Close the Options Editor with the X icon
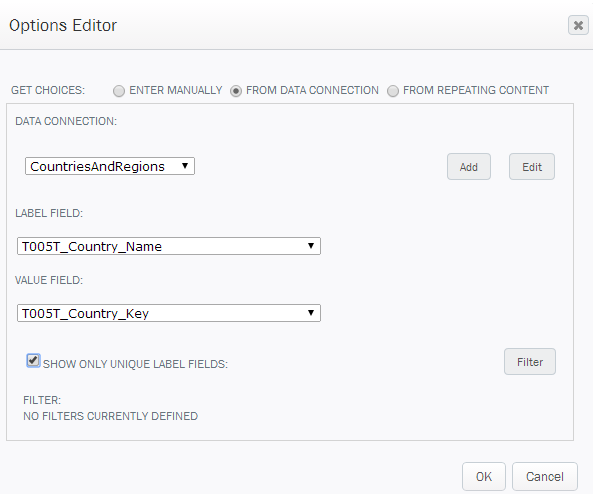 578,25
